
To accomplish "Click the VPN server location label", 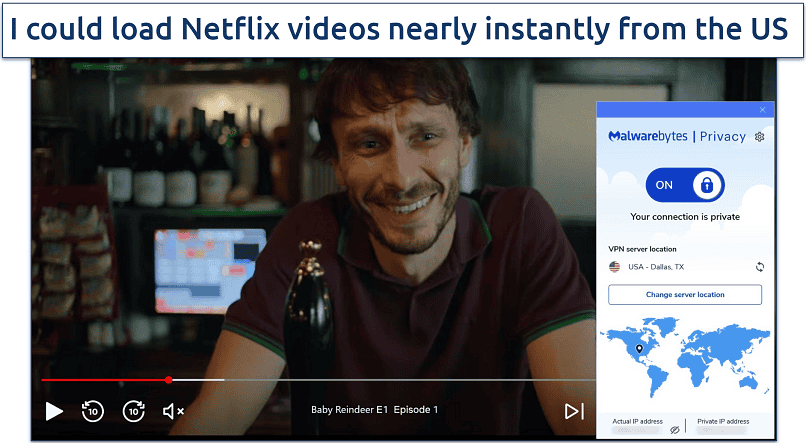I will pyautogui.click(x=643, y=249).
